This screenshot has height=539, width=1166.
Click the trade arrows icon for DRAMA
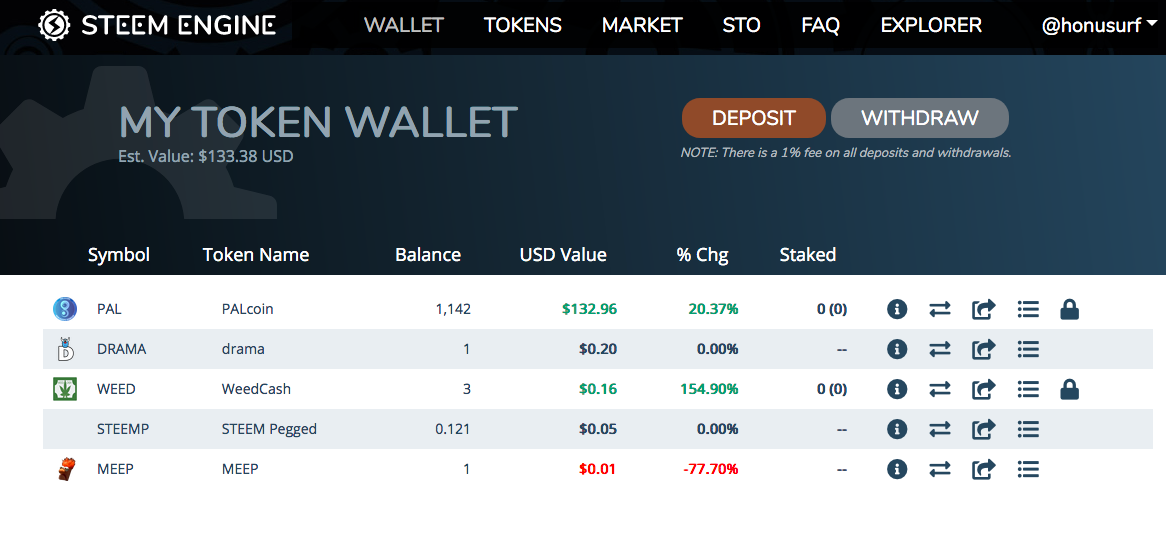coord(940,349)
